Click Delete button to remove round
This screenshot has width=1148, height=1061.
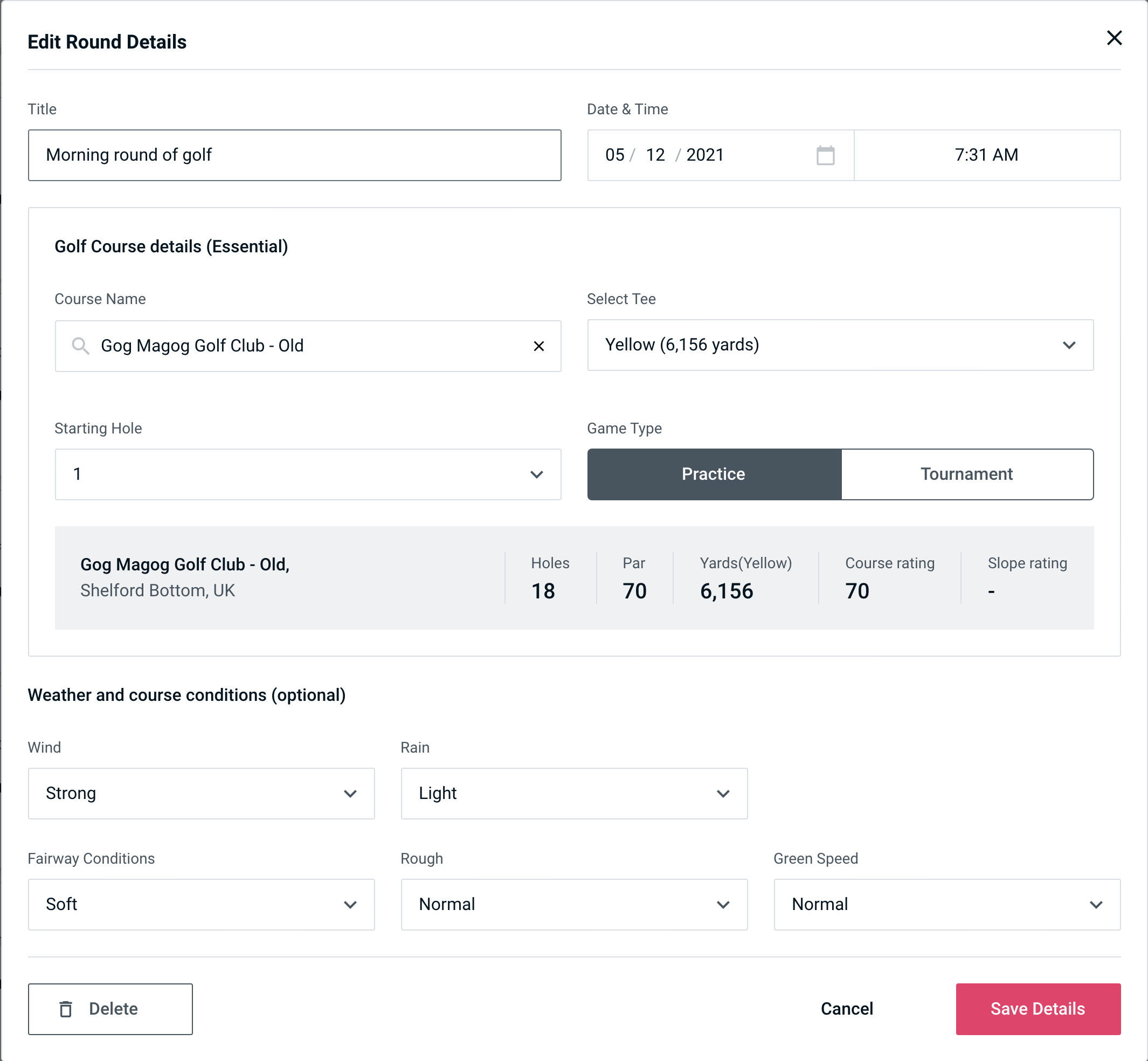pyautogui.click(x=110, y=1008)
